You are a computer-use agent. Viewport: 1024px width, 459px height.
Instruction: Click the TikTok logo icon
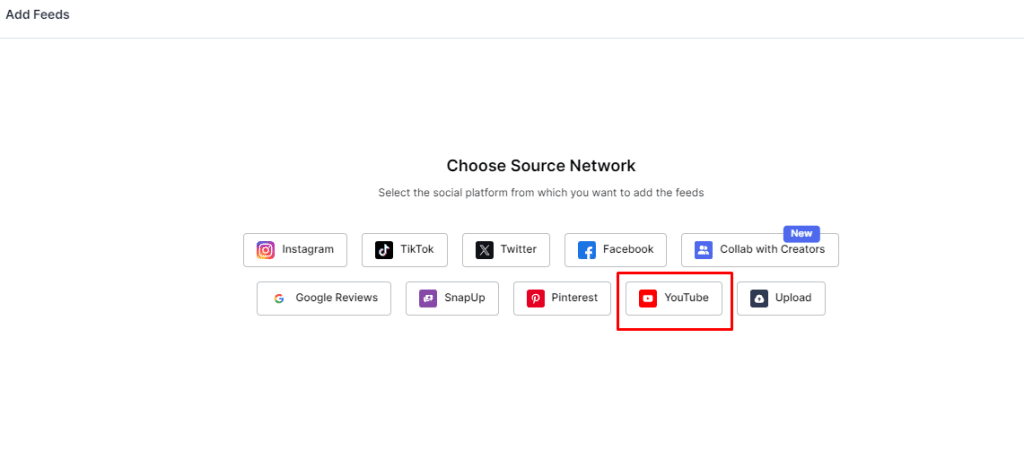coord(384,250)
